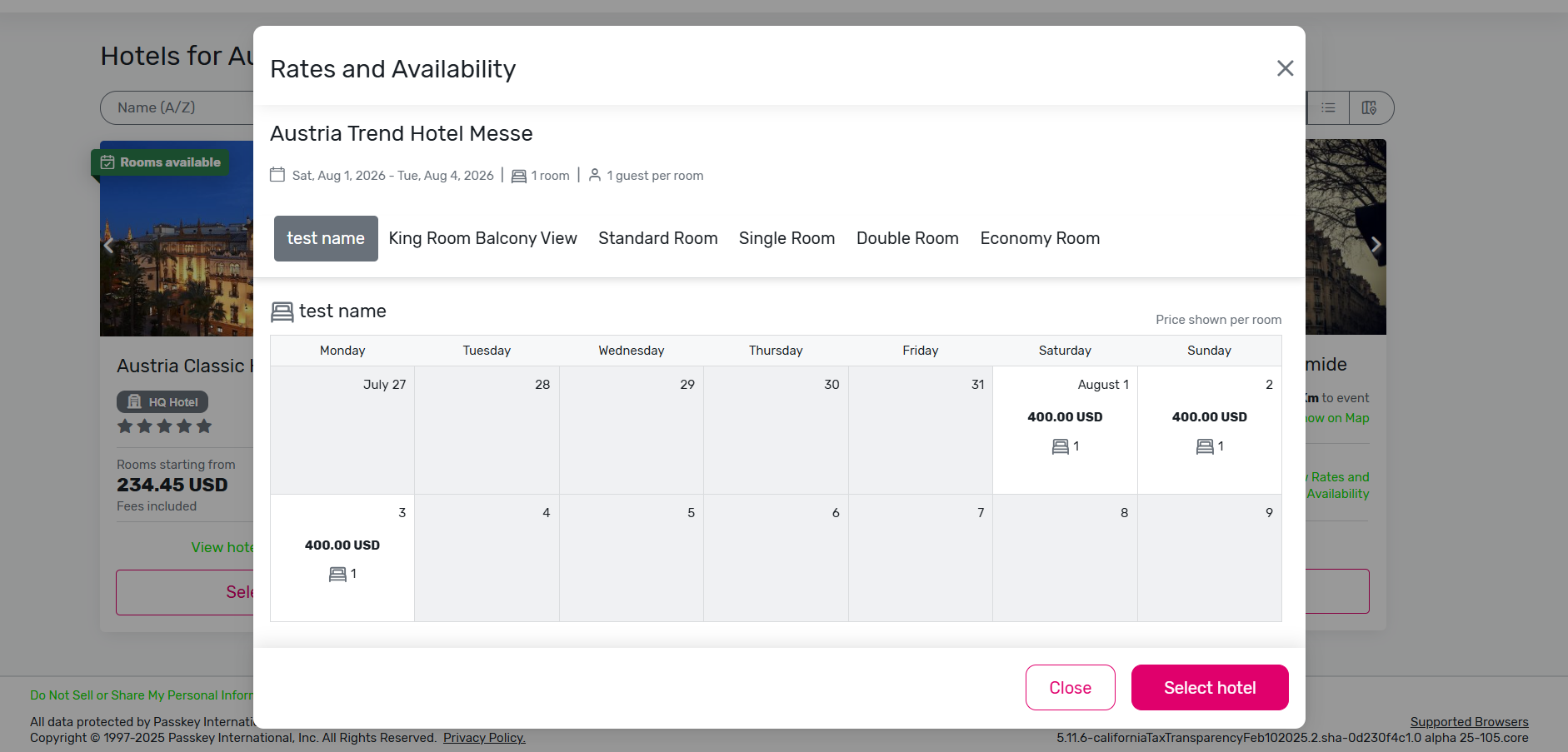Screen dimensions: 1568x752
Task: Click the 'July 27' date cell
Action: click(x=342, y=431)
